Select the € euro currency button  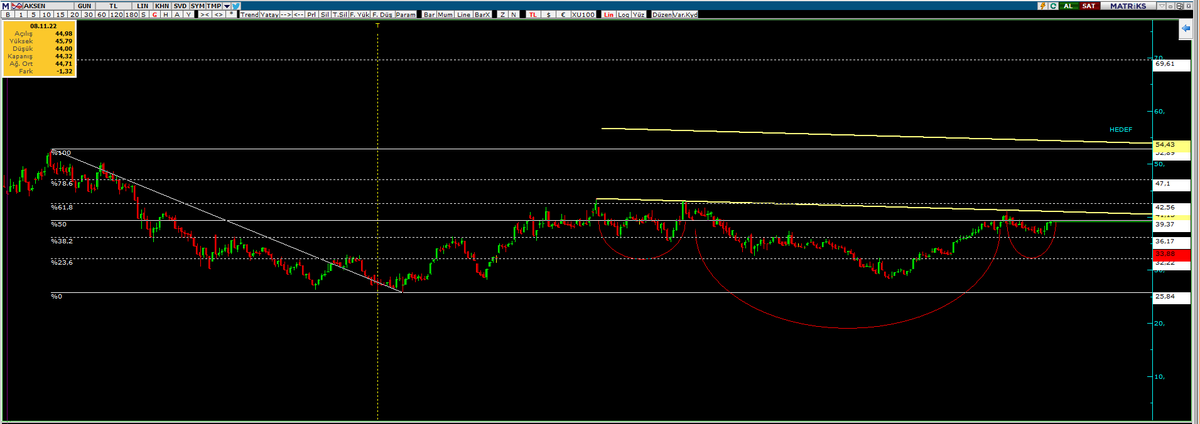pos(564,15)
